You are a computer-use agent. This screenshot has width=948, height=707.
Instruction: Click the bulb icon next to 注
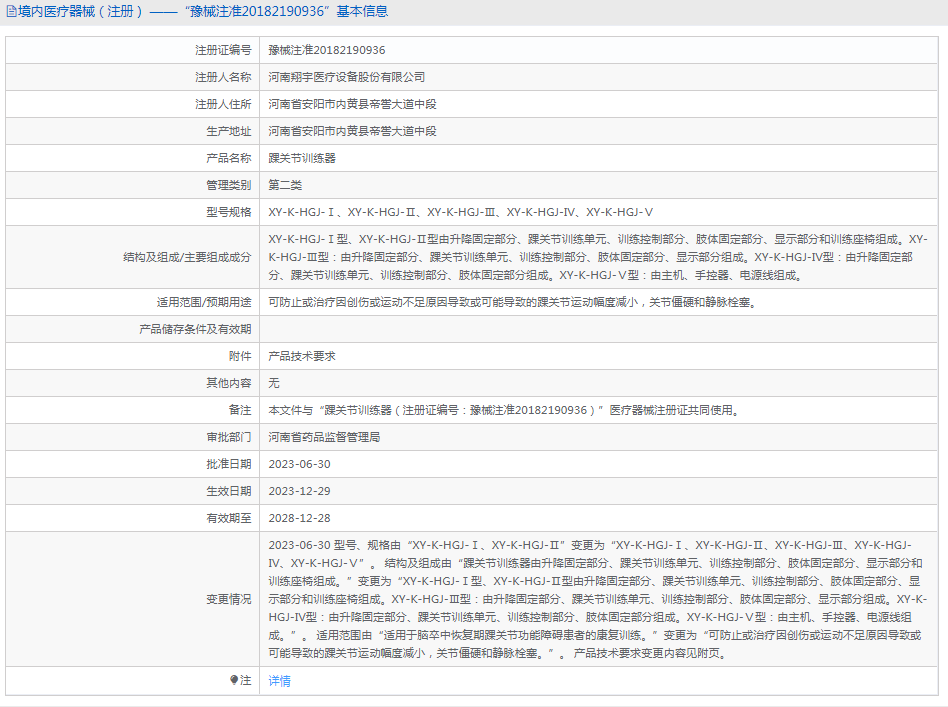235,680
